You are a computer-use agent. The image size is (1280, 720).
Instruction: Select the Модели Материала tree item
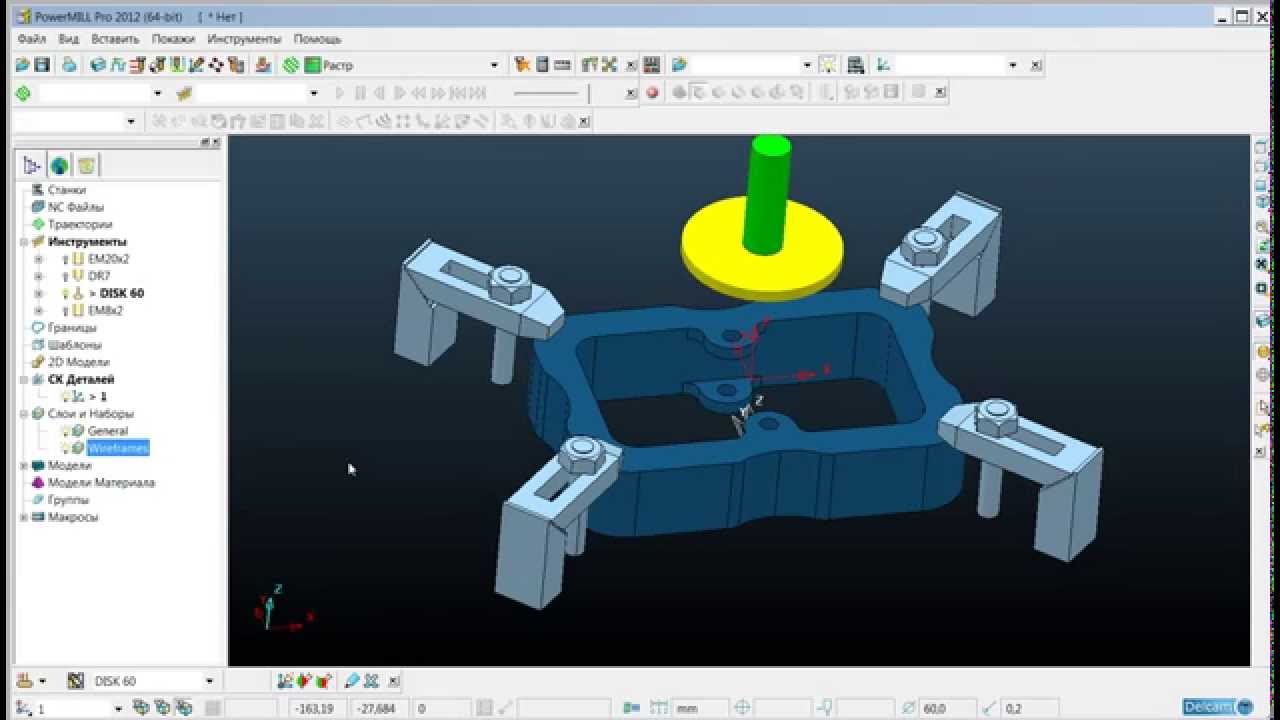[x=101, y=483]
